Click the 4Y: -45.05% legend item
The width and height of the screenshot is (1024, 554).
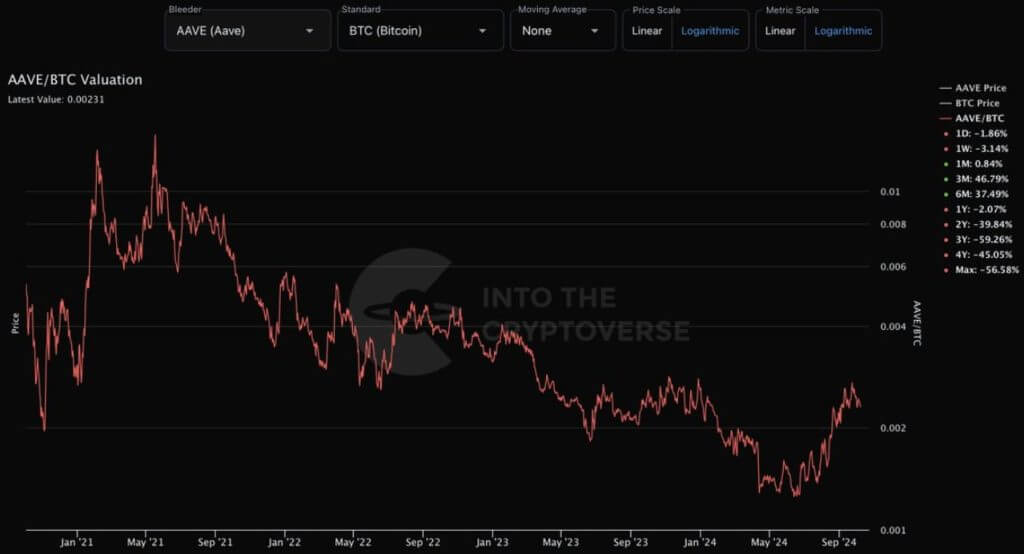[x=978, y=255]
